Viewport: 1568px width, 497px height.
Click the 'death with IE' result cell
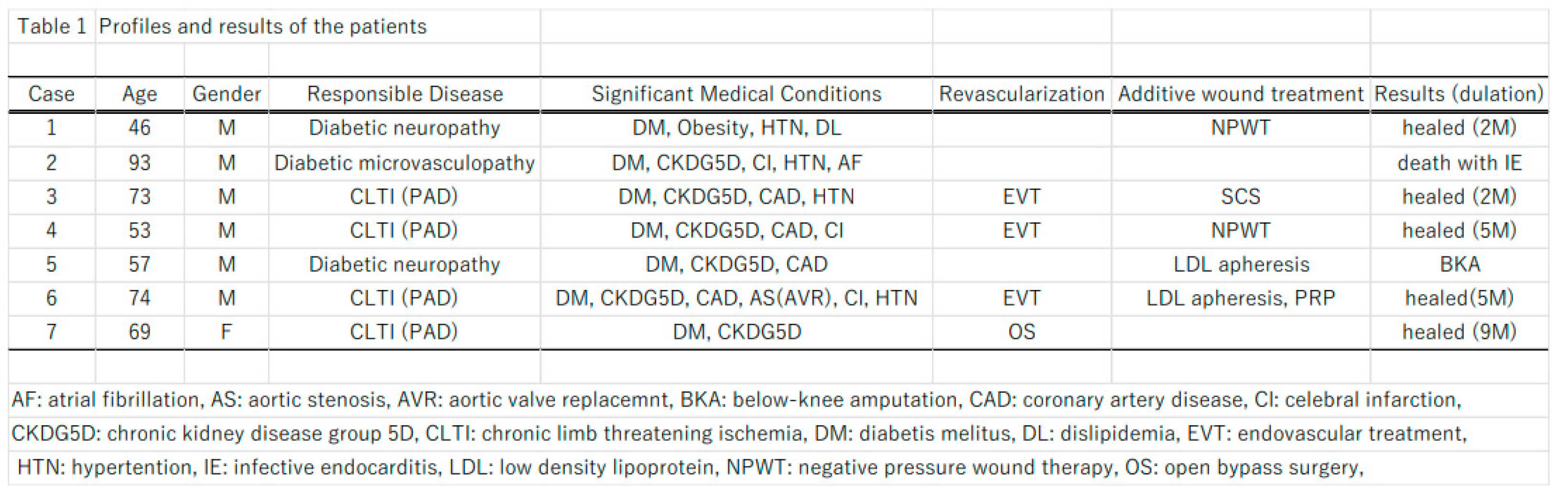(x=1459, y=163)
